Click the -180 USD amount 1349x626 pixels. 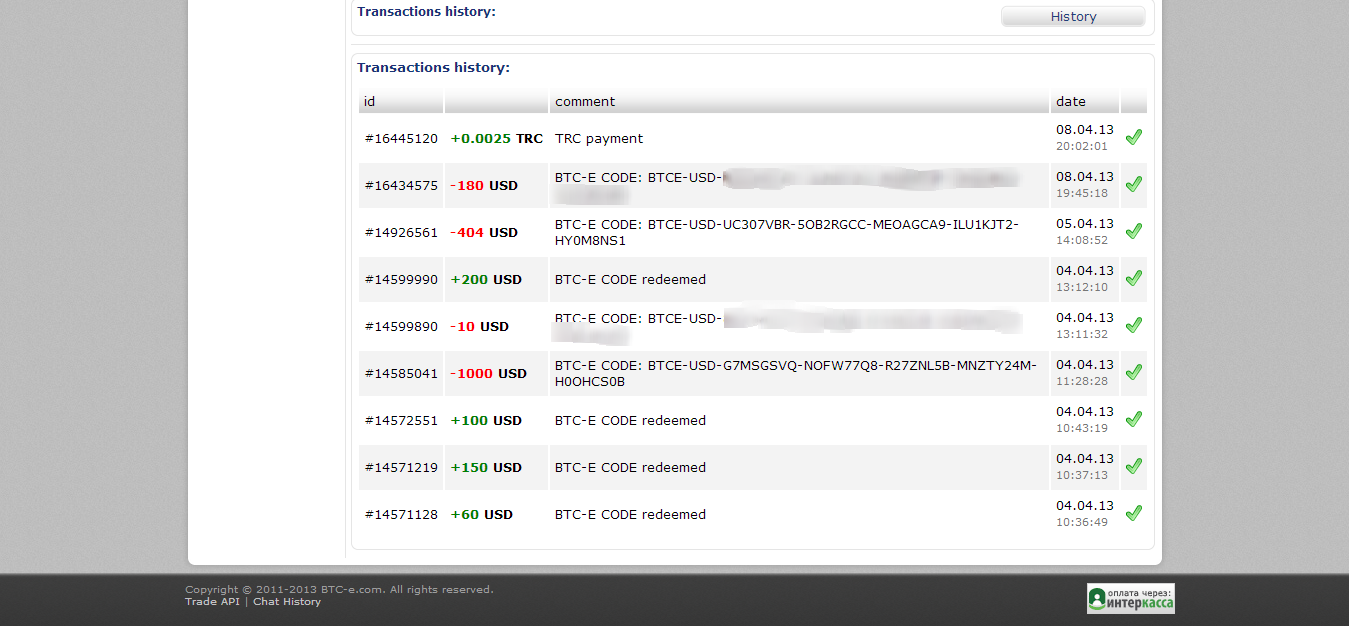tap(484, 186)
